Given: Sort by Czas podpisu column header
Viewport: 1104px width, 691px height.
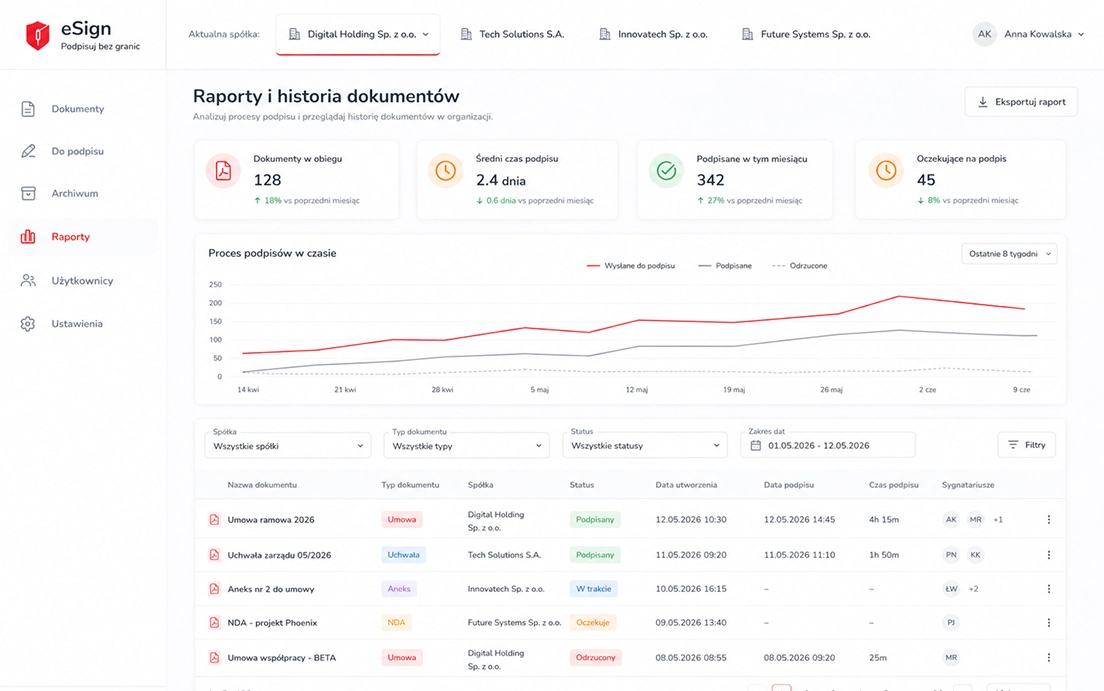Looking at the screenshot, I should [x=893, y=485].
